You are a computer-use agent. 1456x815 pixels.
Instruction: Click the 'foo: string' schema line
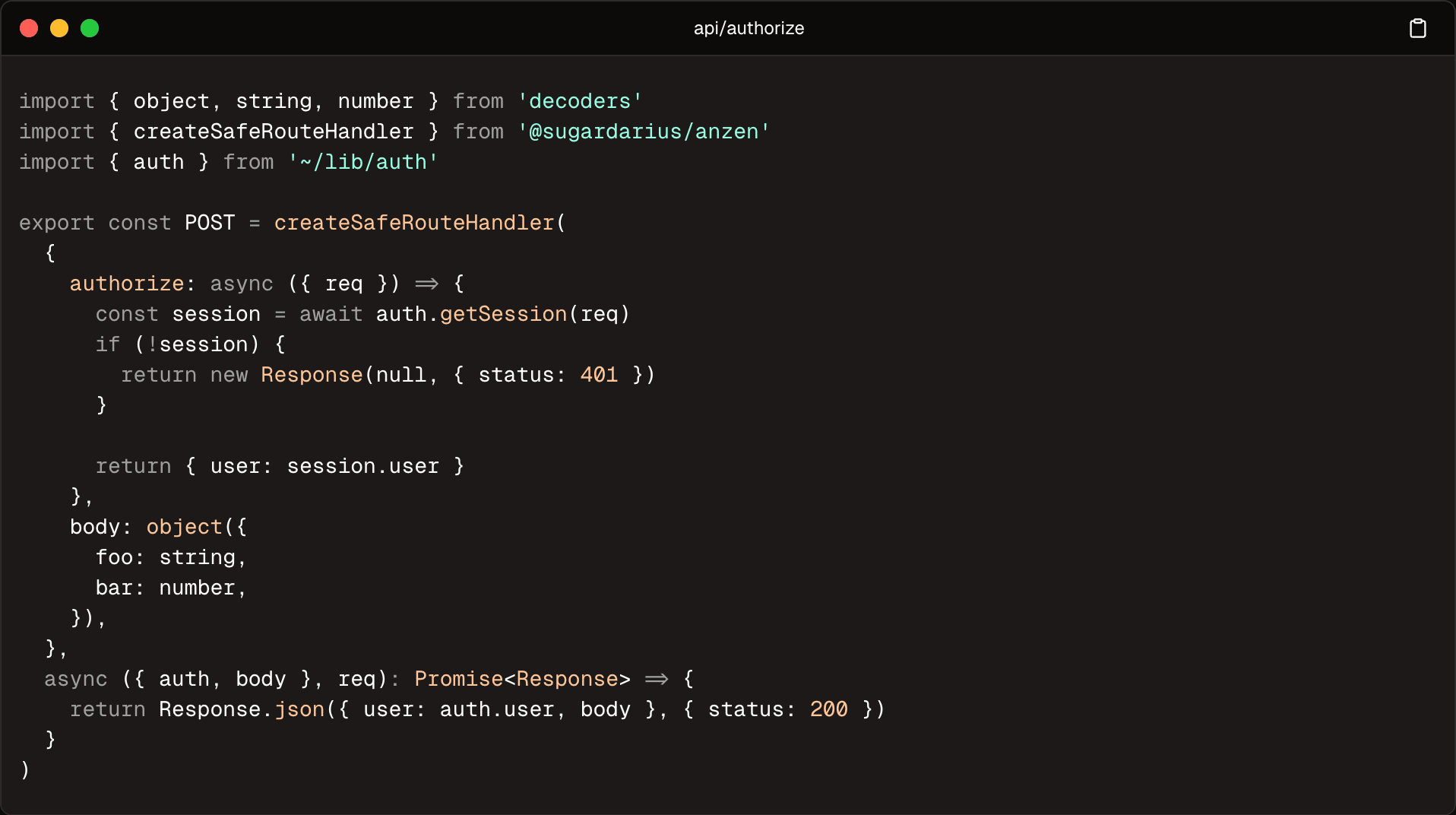(x=171, y=557)
